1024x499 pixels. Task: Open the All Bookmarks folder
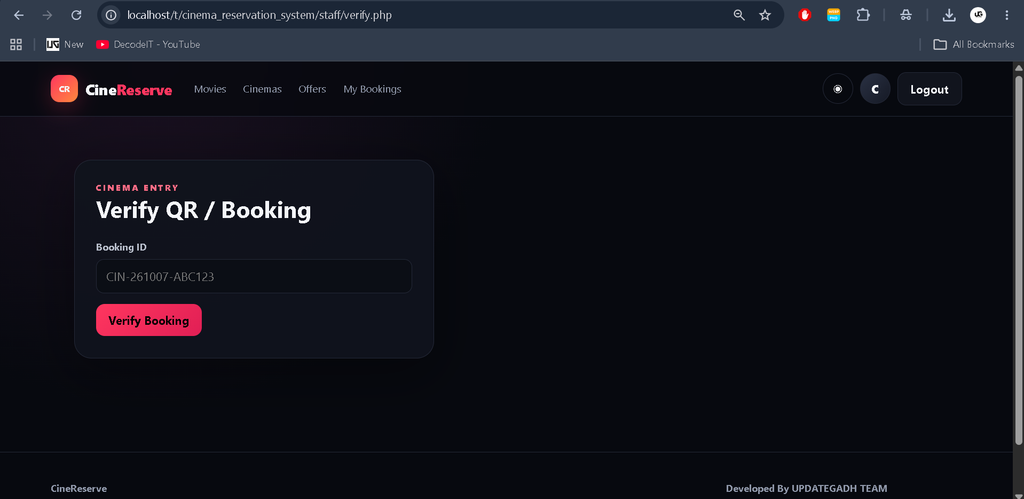(974, 44)
